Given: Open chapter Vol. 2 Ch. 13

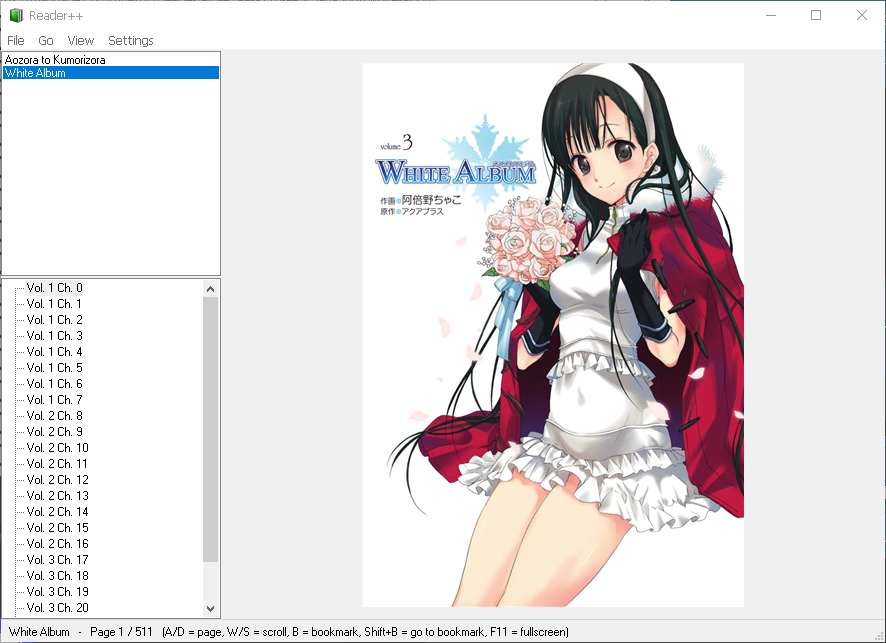Looking at the screenshot, I should (x=58, y=496).
